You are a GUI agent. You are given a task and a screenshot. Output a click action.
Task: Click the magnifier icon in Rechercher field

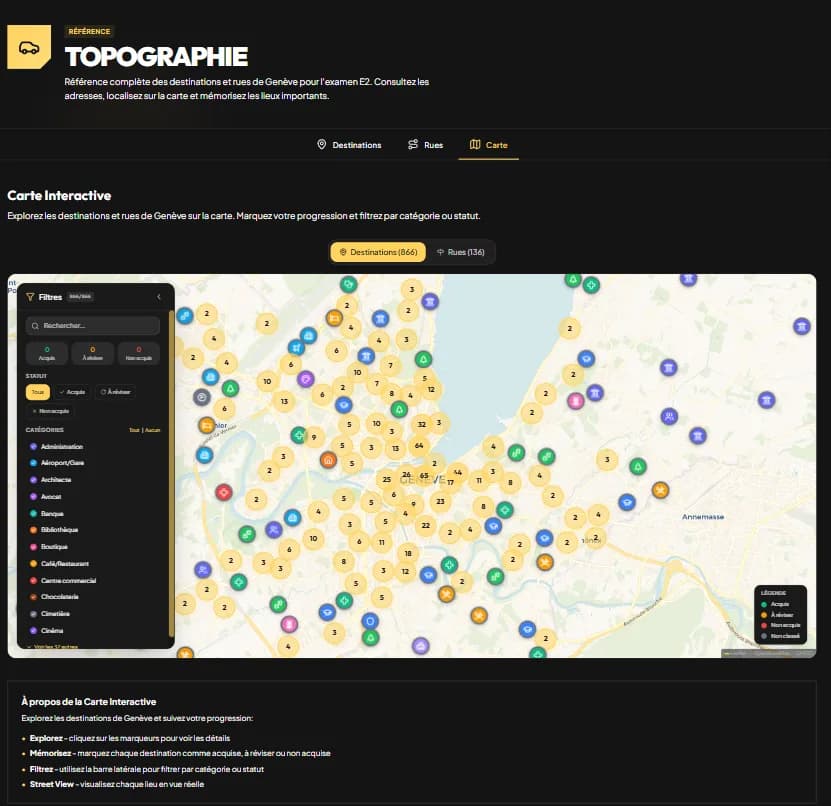(x=35, y=326)
